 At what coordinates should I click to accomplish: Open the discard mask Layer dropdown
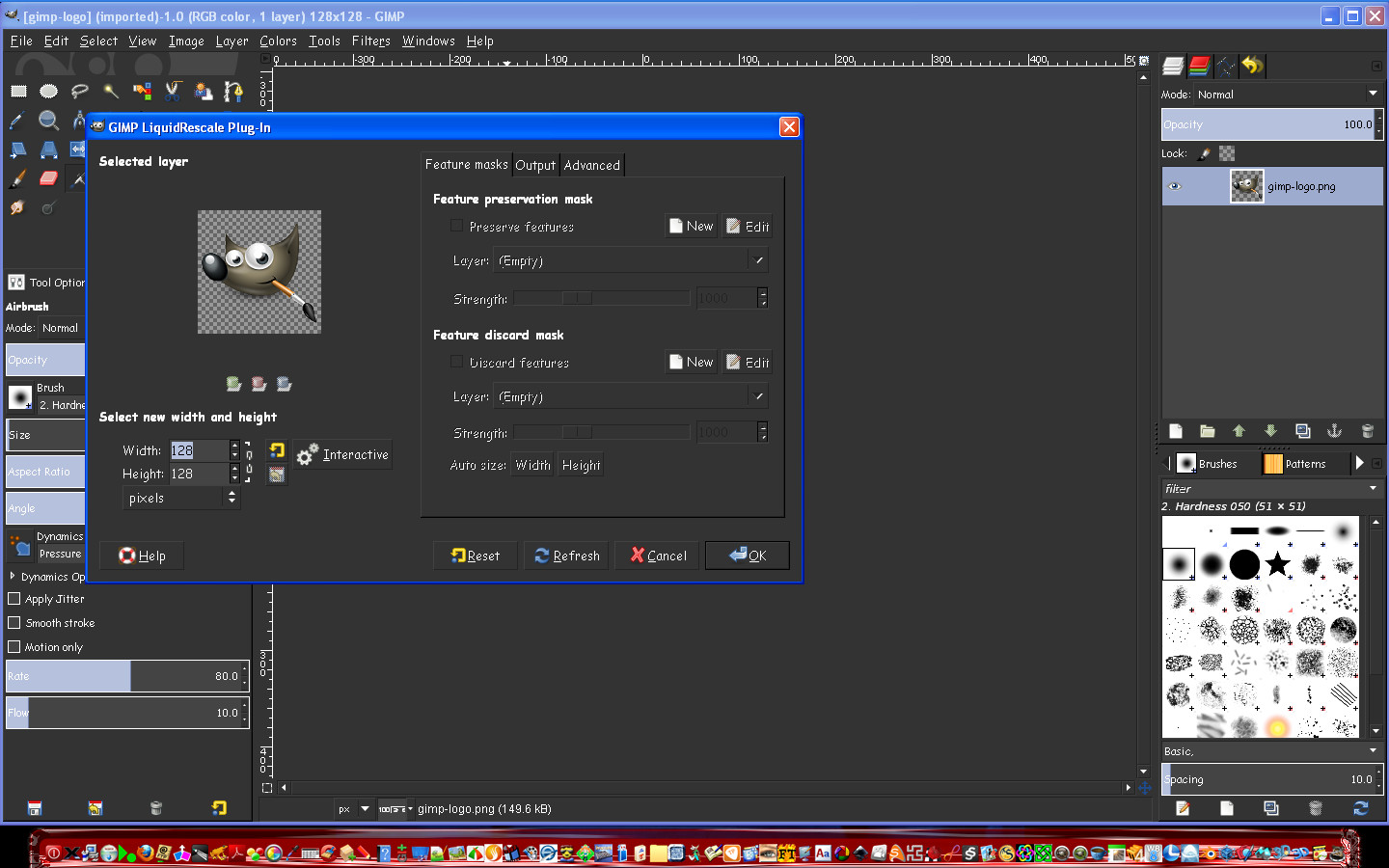[x=631, y=396]
